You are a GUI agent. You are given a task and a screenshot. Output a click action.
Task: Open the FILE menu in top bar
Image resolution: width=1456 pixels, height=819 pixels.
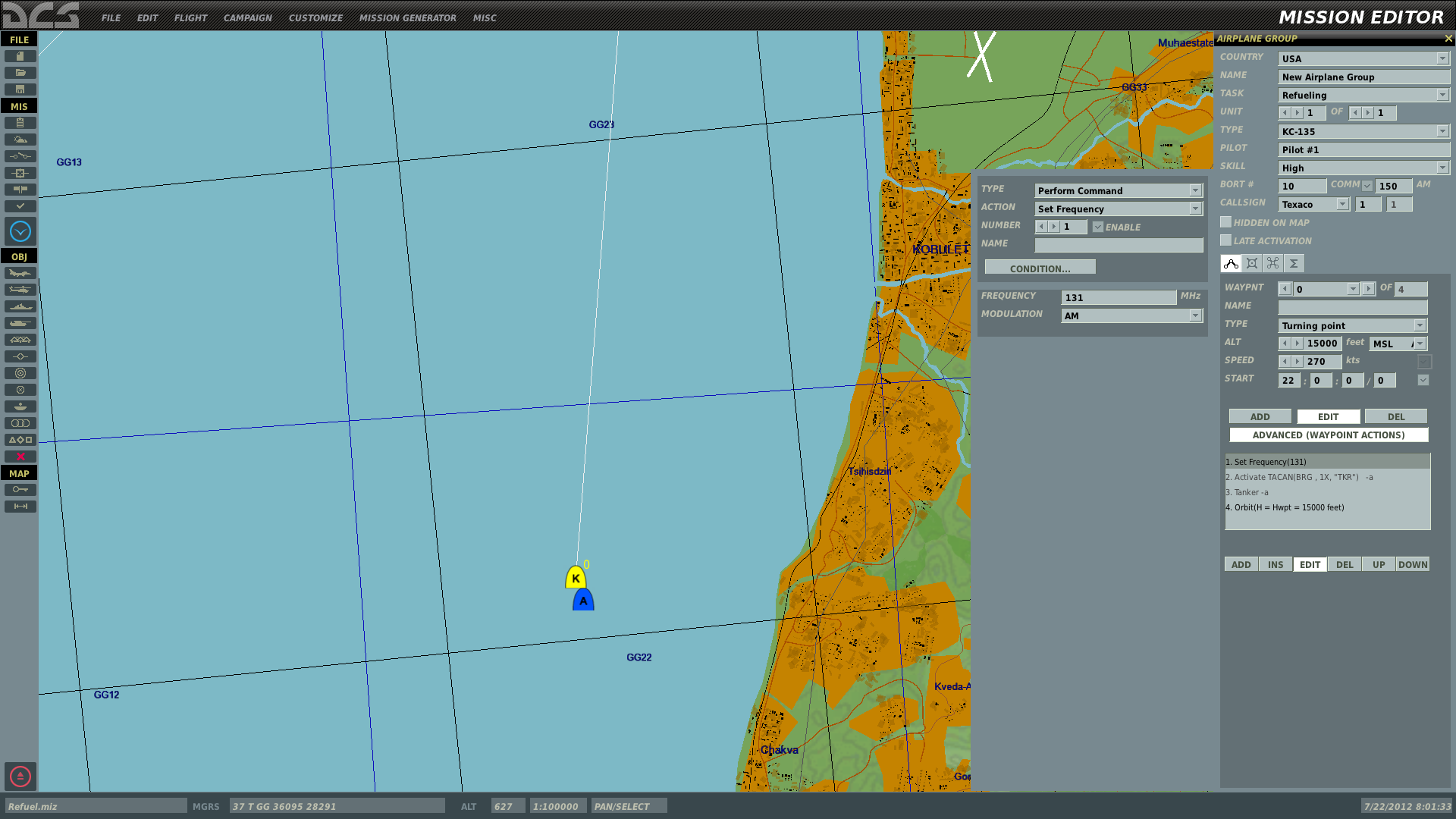(x=111, y=17)
